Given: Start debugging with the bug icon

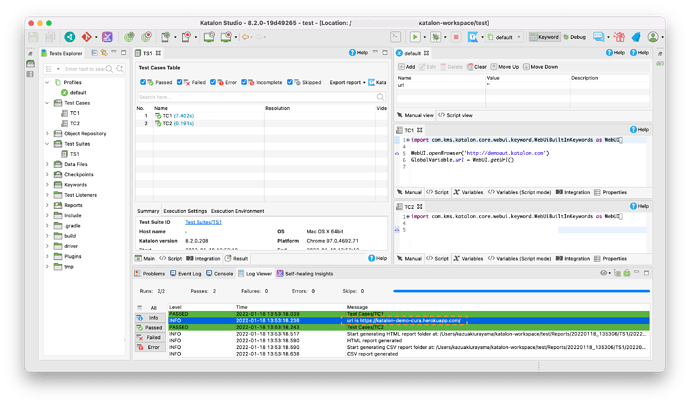Looking at the screenshot, I should point(436,37).
